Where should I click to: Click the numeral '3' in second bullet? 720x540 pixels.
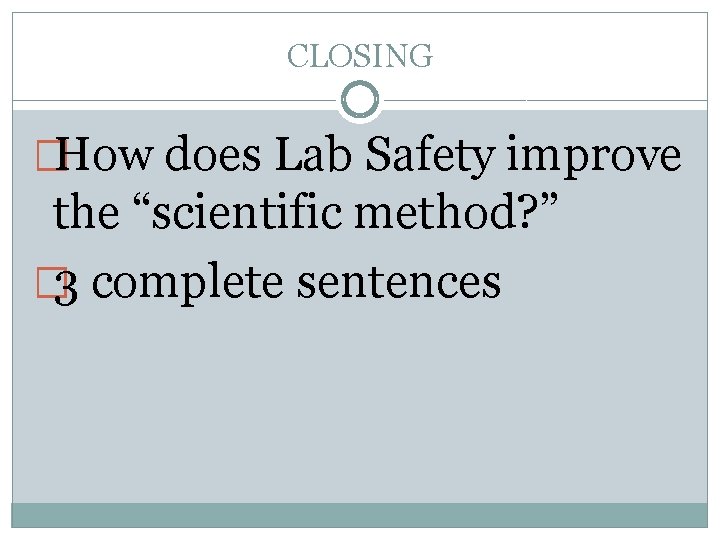click(66, 287)
